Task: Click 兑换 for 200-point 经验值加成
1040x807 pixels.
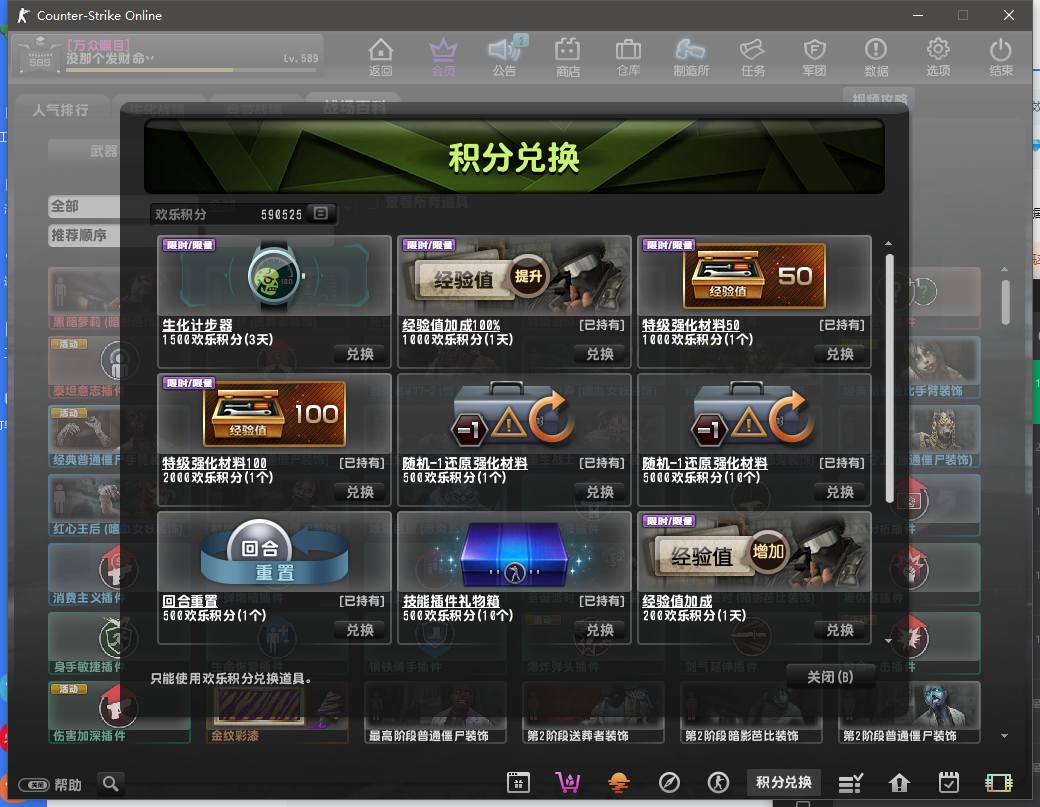Action: 840,630
